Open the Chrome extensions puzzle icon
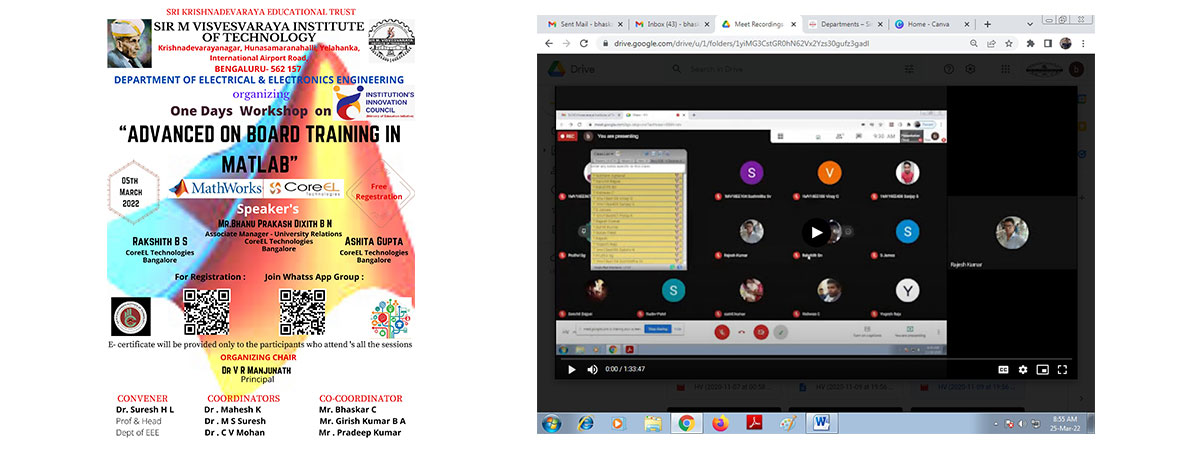This screenshot has height=450, width=1200. (x=1032, y=43)
